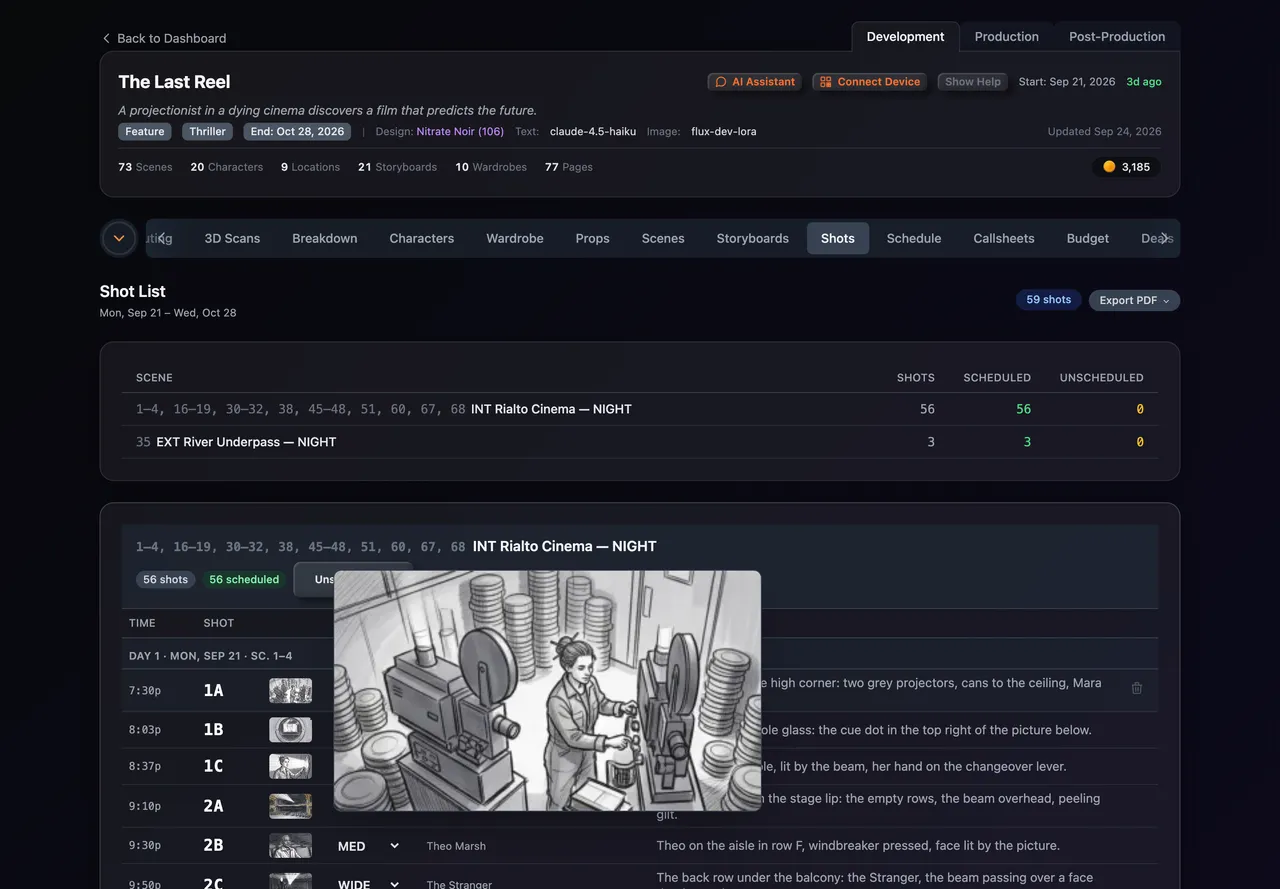1280x889 pixels.
Task: Open the AI Assistant
Action: click(x=756, y=82)
